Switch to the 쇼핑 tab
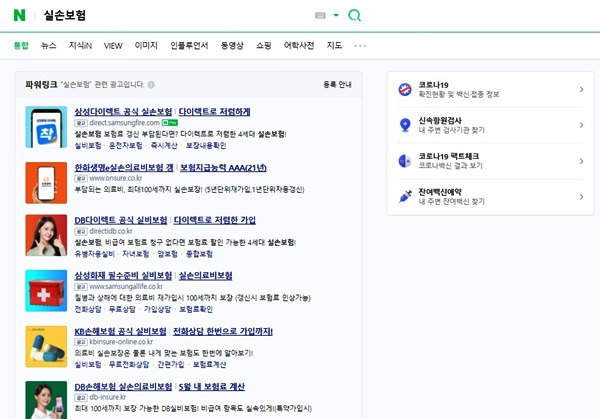This screenshot has height=419, width=600. [263, 46]
